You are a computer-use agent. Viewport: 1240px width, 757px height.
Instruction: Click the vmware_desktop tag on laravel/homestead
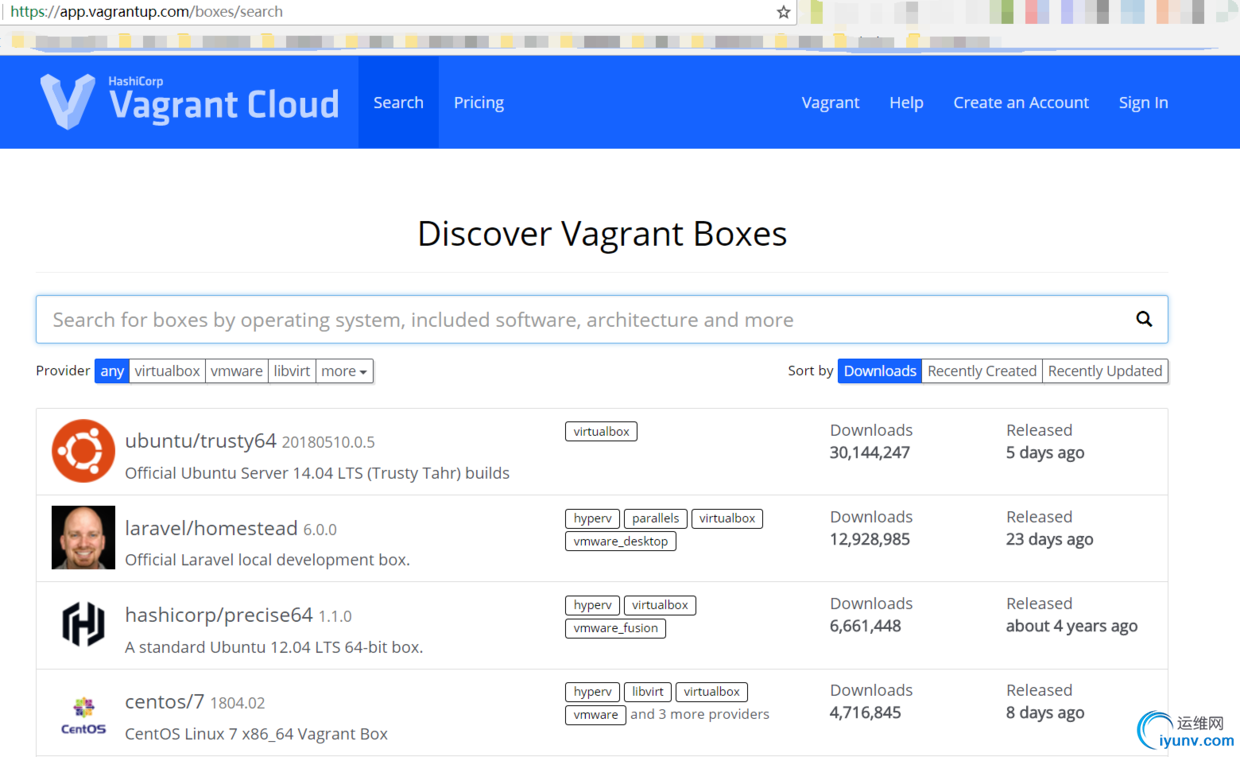coord(620,541)
